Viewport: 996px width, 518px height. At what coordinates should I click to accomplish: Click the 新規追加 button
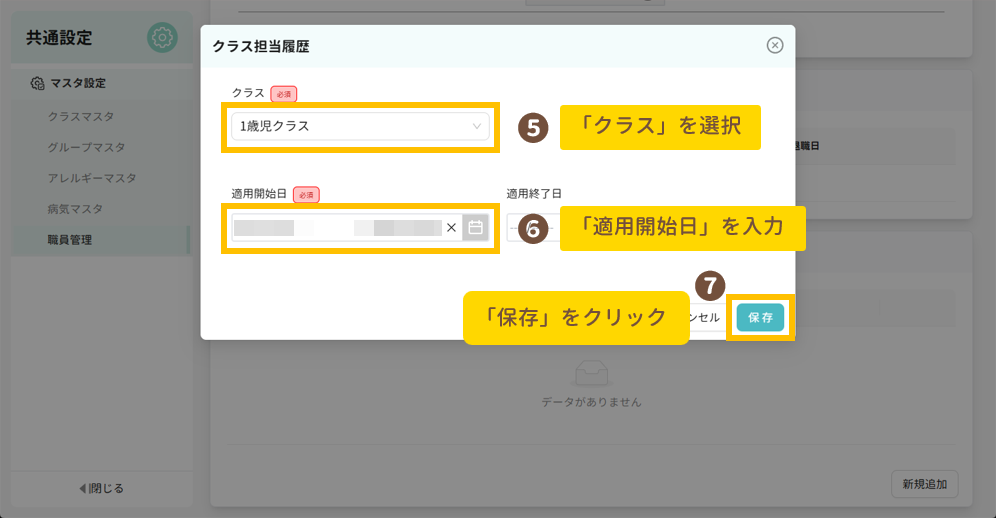(924, 484)
